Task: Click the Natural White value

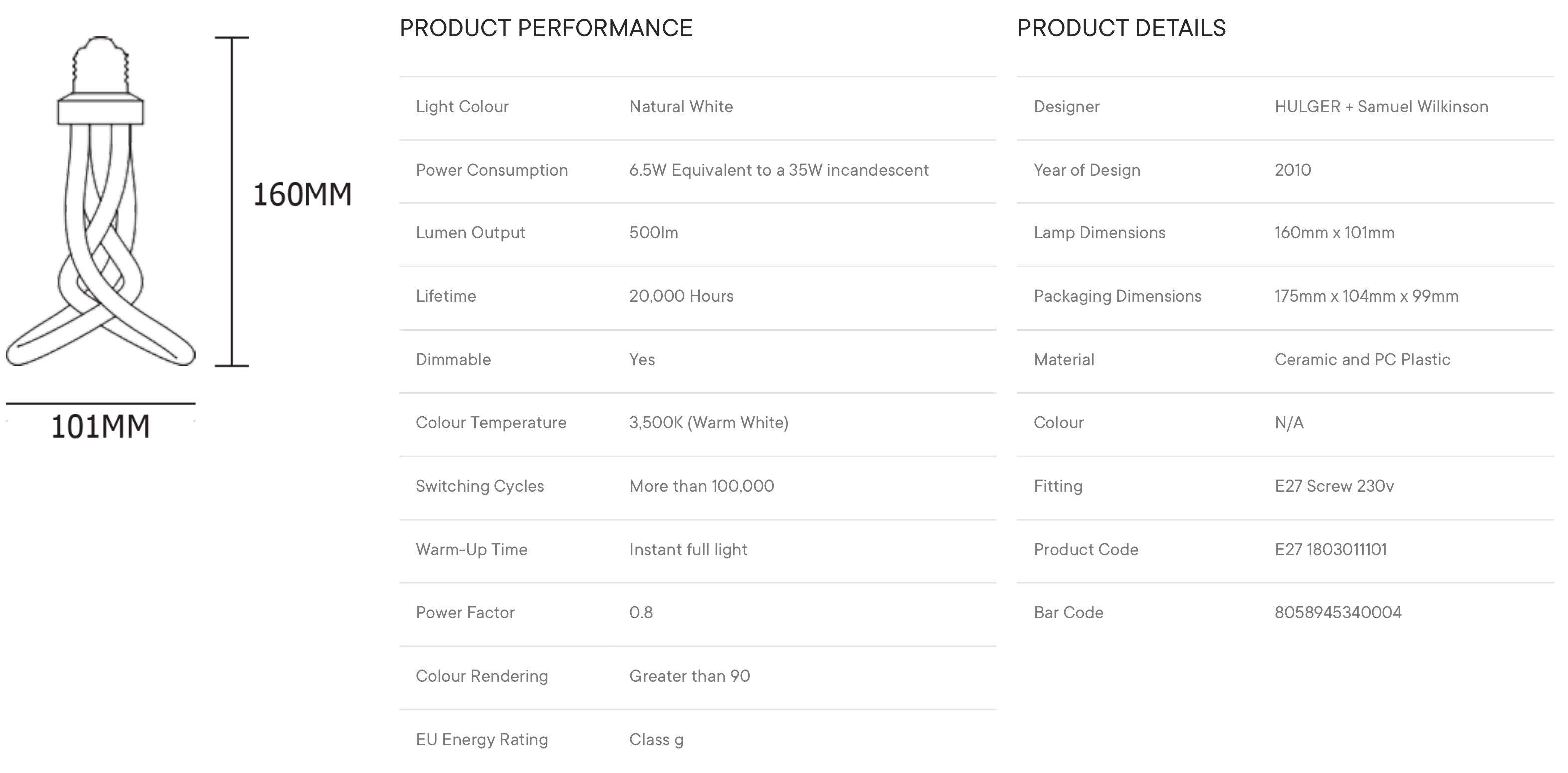Action: point(681,107)
